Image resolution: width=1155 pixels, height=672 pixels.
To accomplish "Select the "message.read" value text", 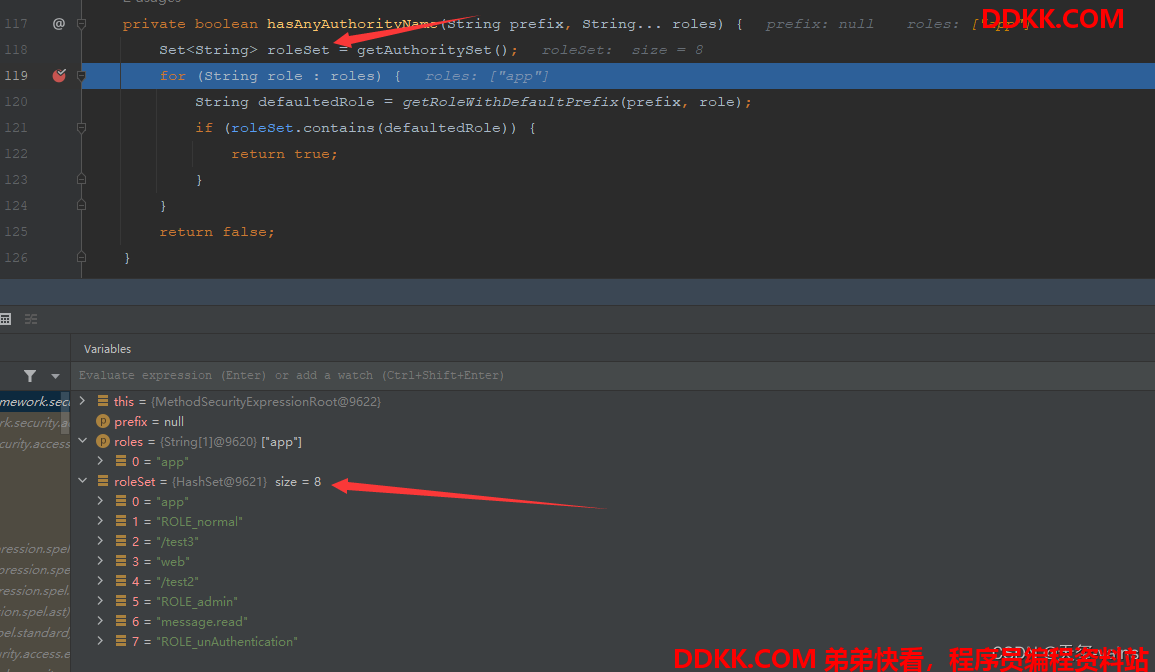I will pyautogui.click(x=202, y=622).
